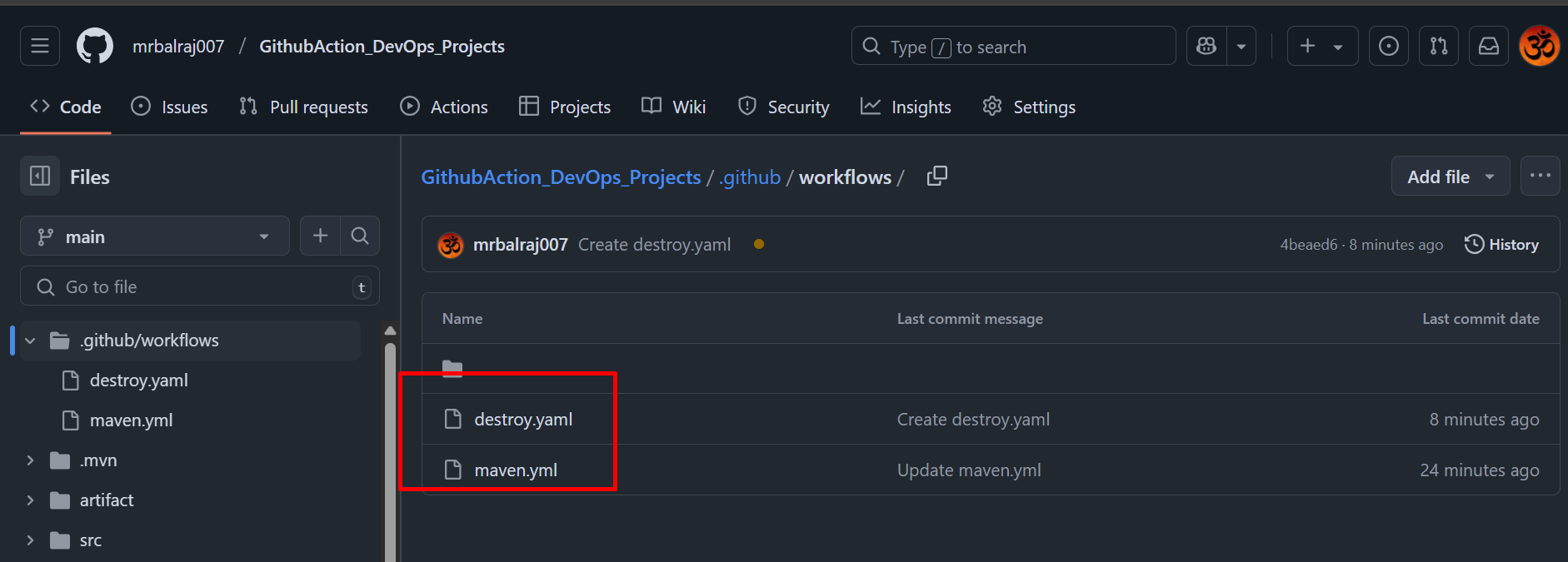Open mrbalraj007 commit author link
This screenshot has height=562, width=1568.
pos(521,245)
